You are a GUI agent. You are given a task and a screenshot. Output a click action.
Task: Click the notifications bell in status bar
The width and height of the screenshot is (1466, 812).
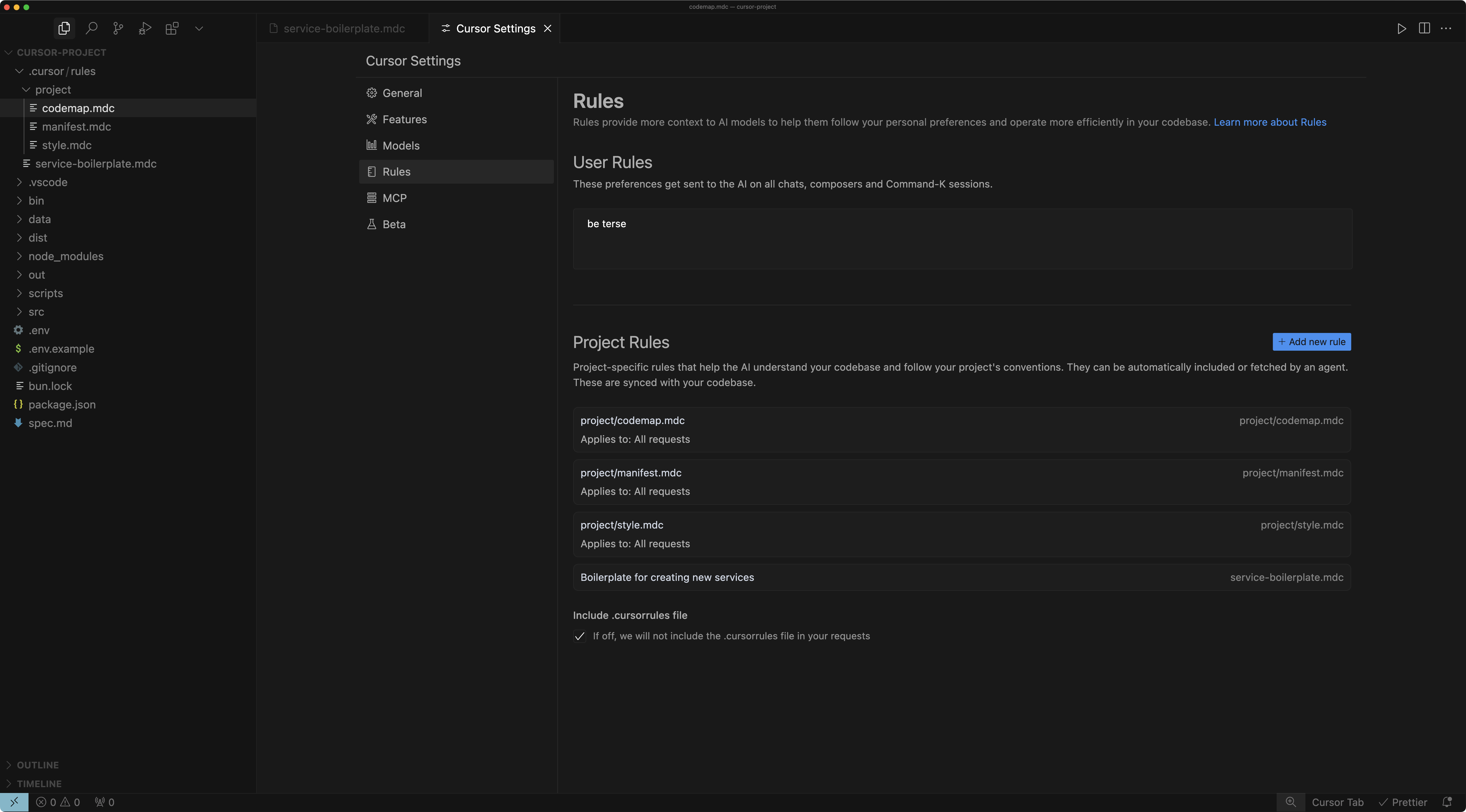click(x=1454, y=802)
